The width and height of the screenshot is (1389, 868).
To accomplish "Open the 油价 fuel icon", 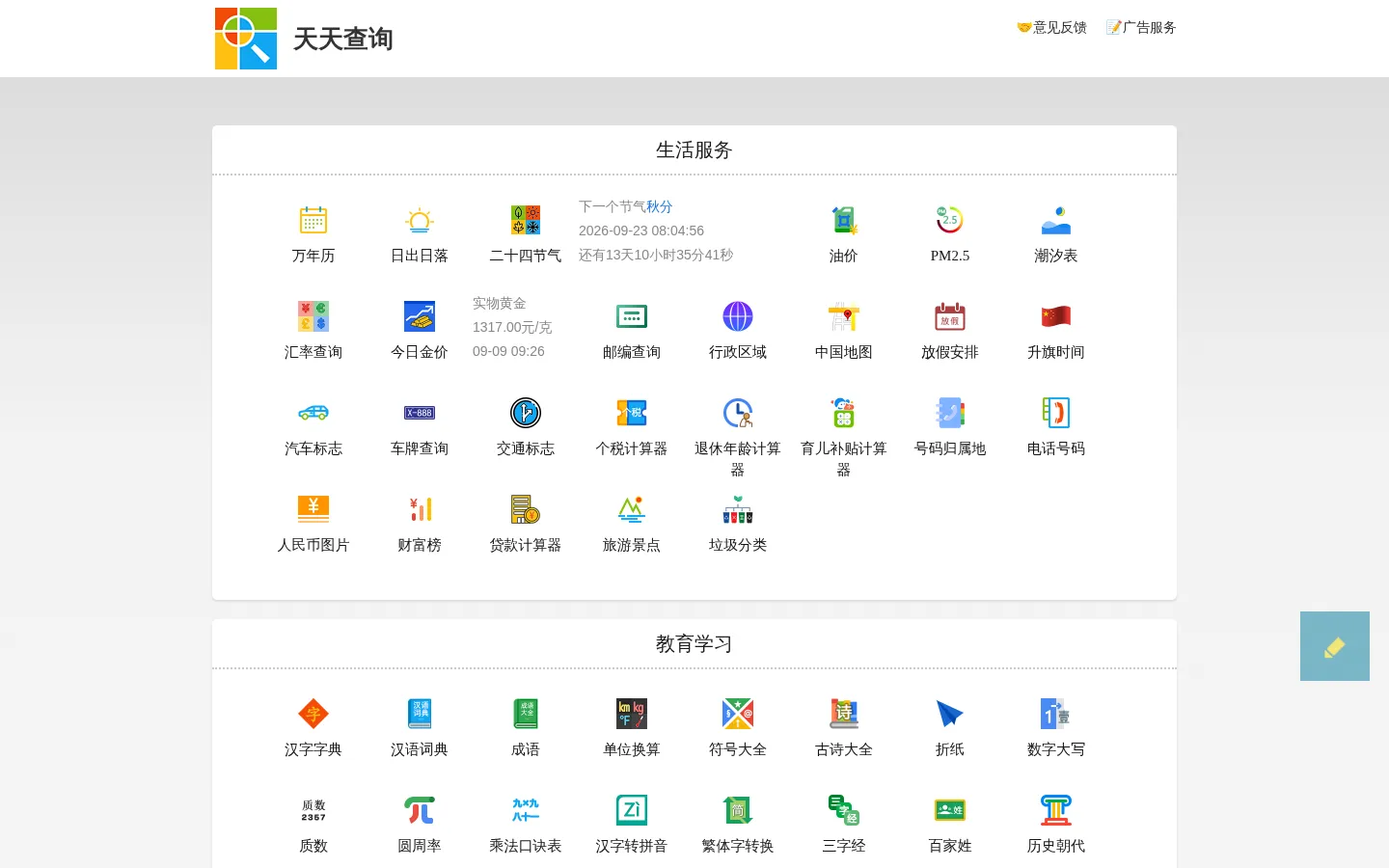I will tap(844, 220).
